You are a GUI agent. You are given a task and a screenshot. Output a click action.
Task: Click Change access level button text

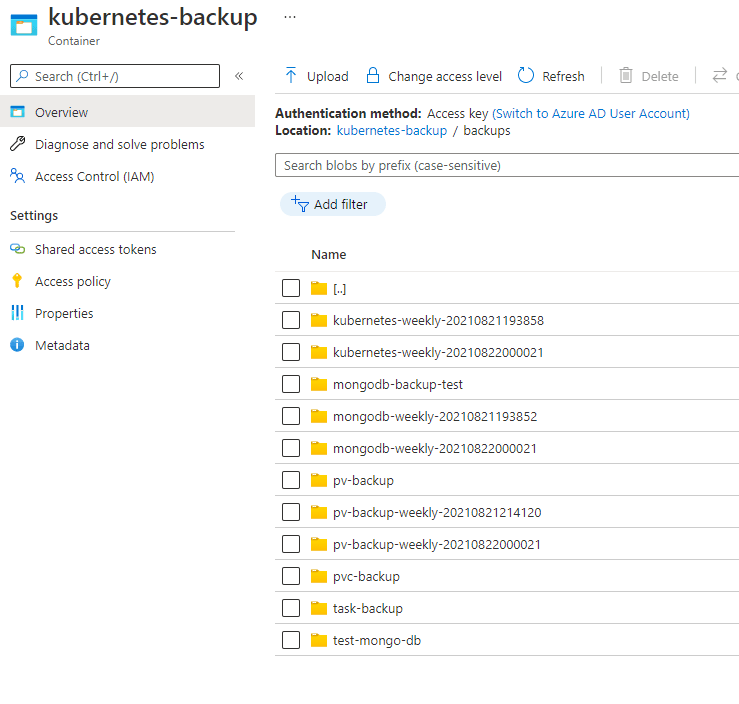[x=445, y=76]
